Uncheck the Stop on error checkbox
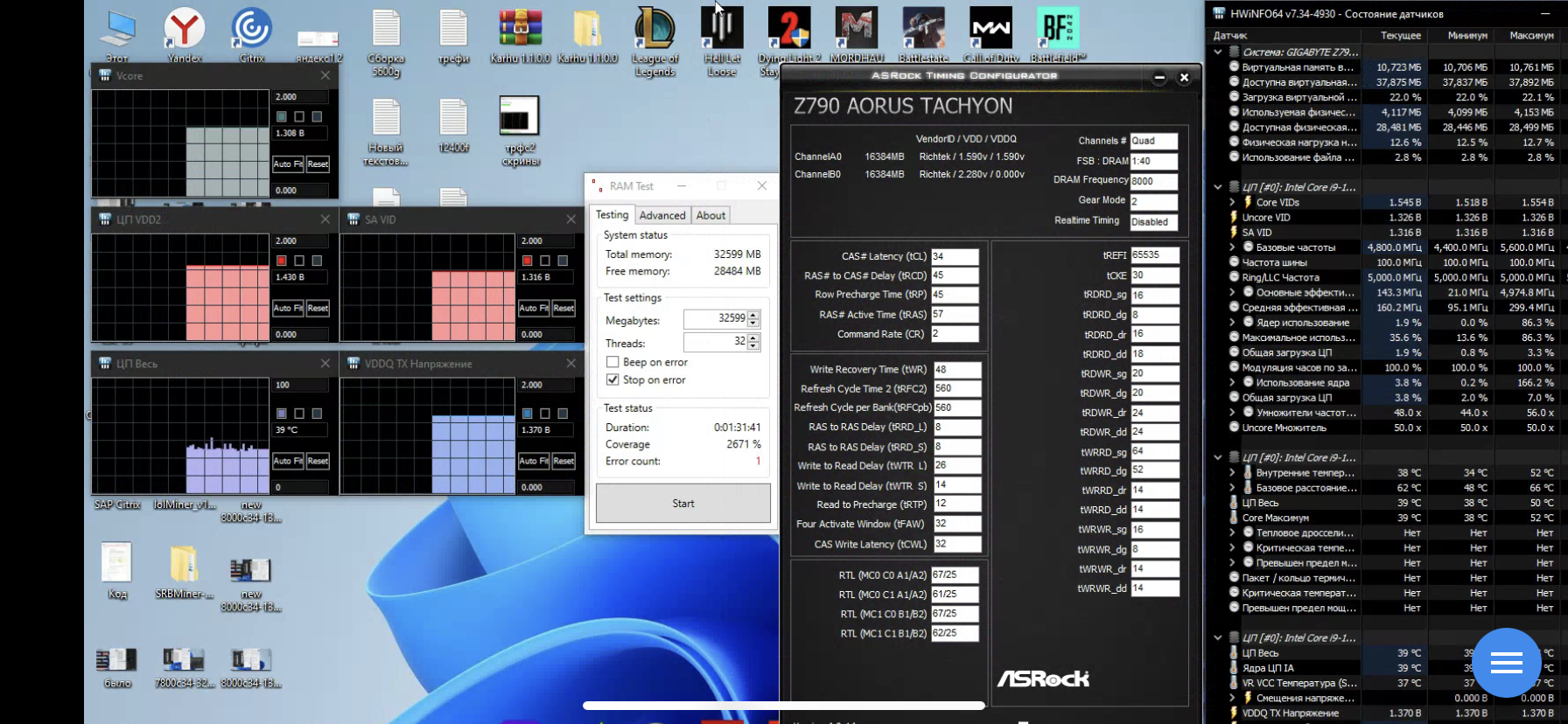This screenshot has width=1568, height=724. [612, 379]
